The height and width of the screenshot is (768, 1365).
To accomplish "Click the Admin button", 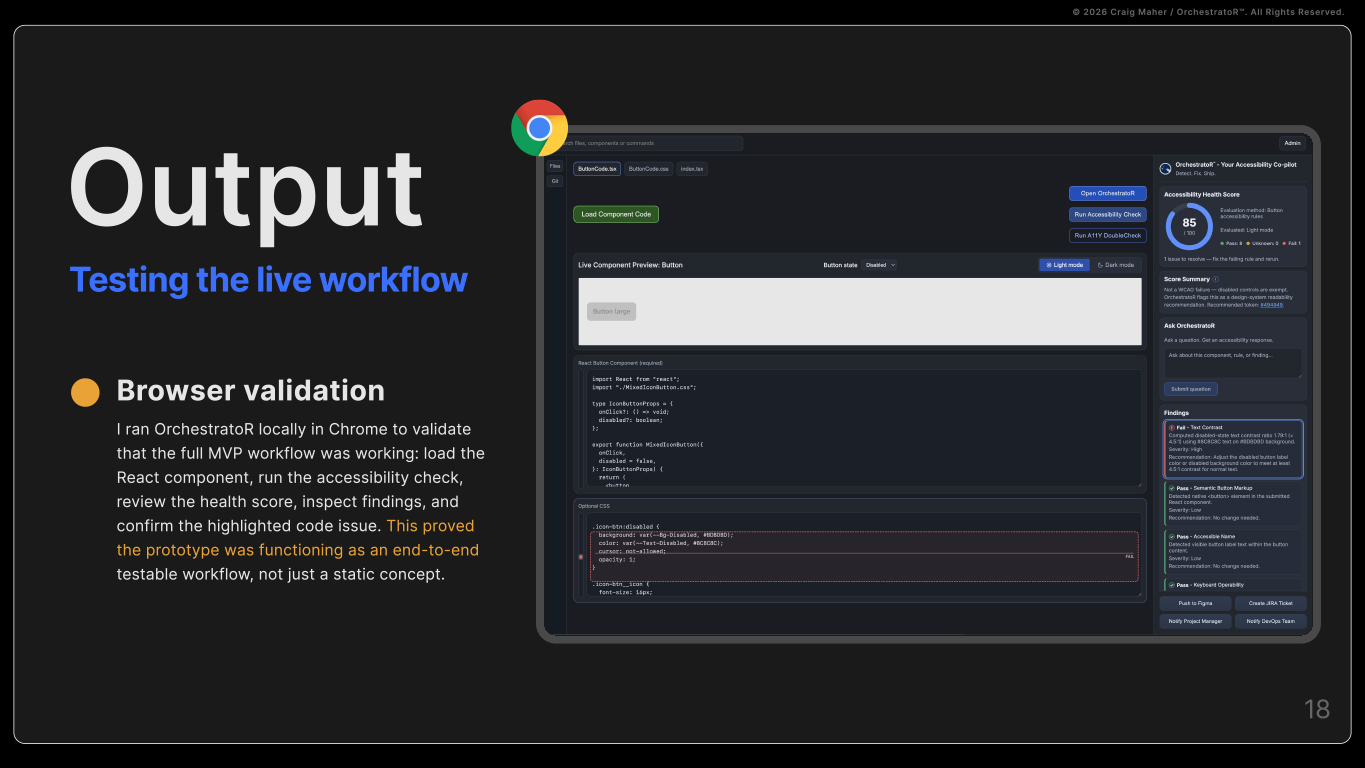I will pos(1293,143).
